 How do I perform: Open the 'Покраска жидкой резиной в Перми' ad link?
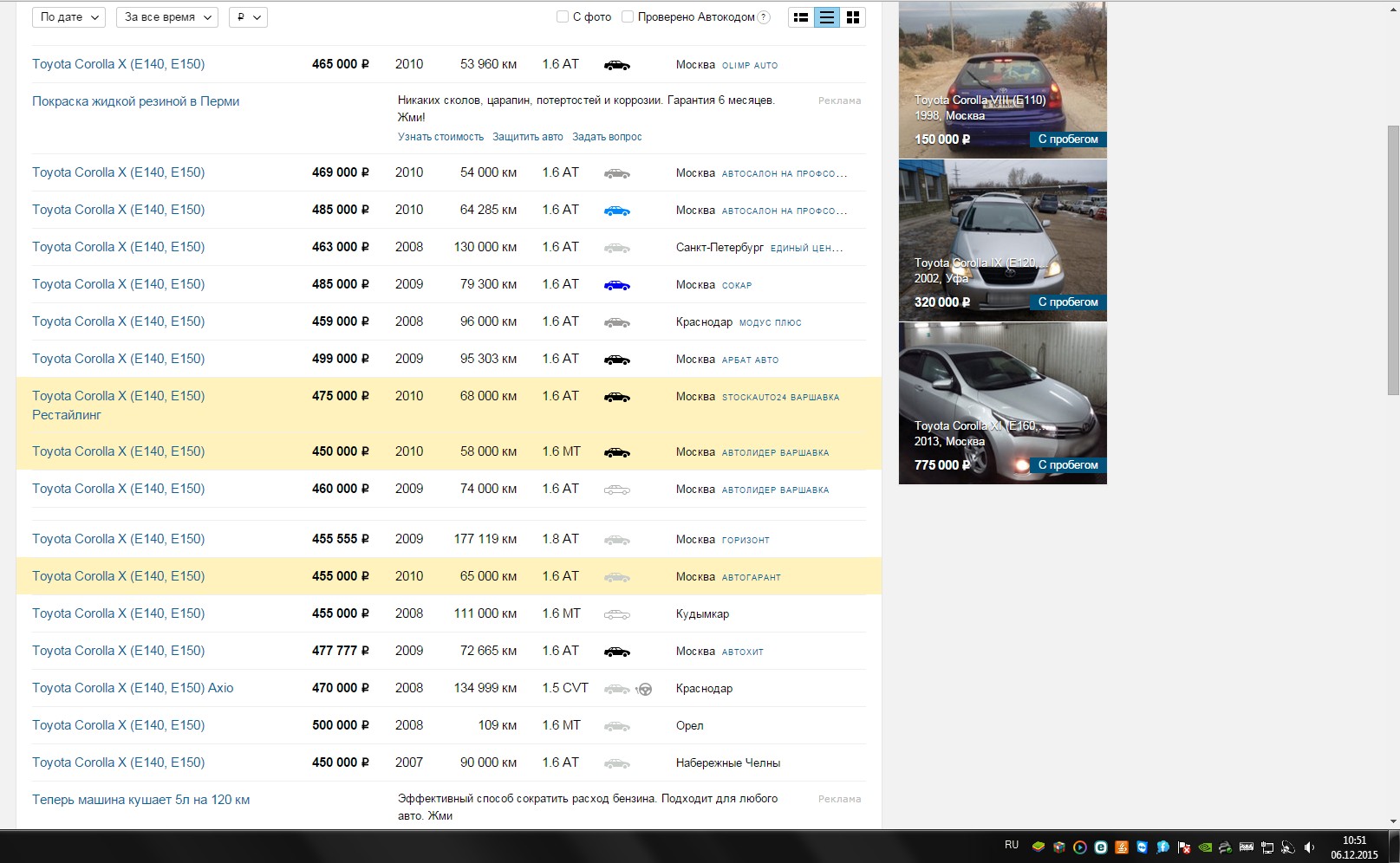click(x=135, y=101)
